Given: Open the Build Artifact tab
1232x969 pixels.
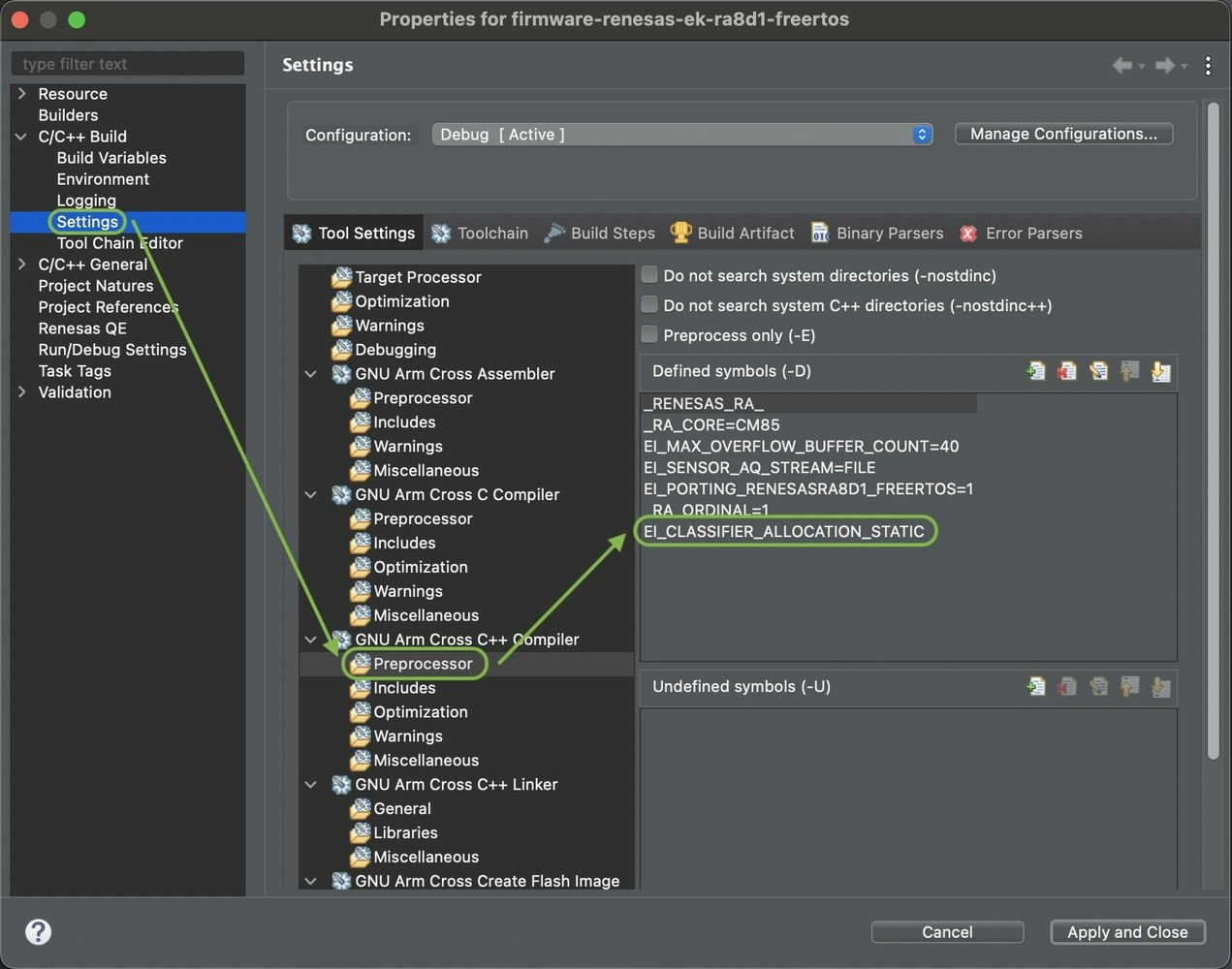Looking at the screenshot, I should [733, 234].
